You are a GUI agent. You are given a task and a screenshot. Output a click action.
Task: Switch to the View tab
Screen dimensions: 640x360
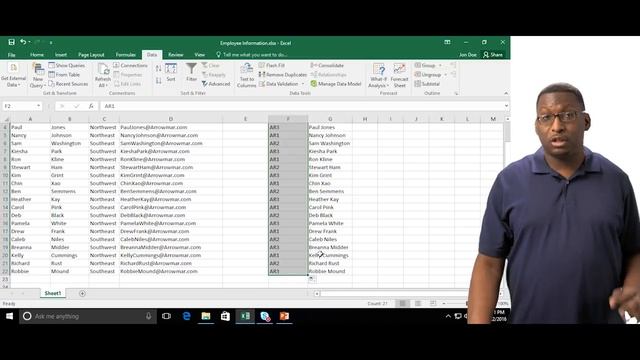200,55
